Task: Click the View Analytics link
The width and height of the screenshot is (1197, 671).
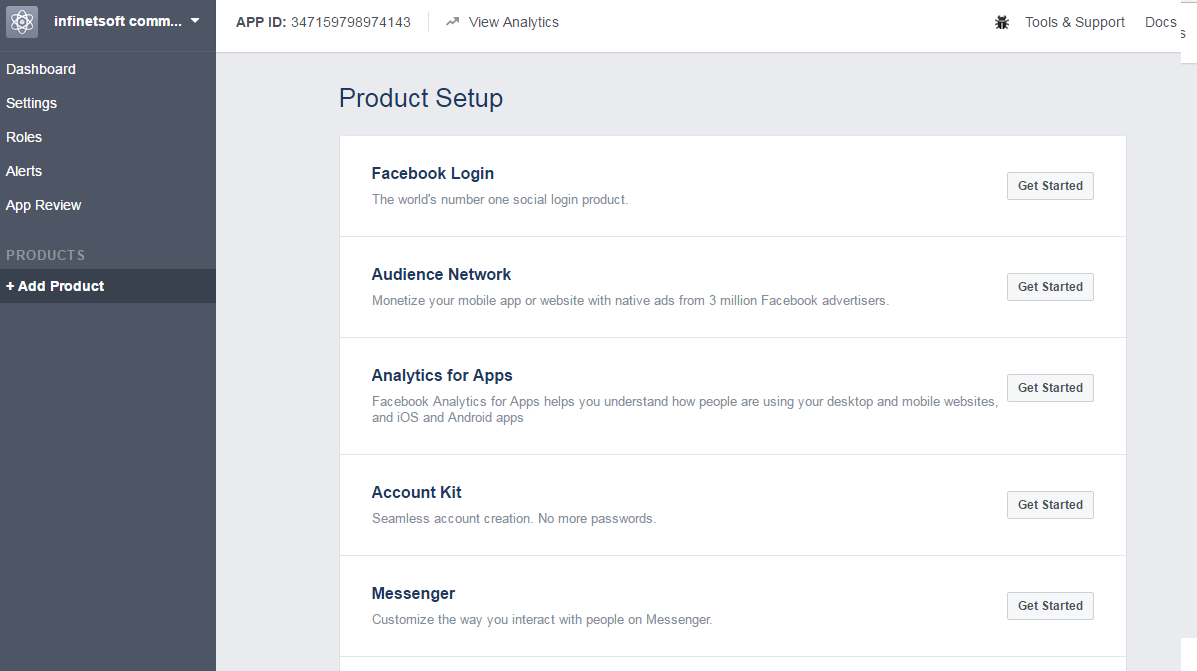Action: [x=514, y=21]
